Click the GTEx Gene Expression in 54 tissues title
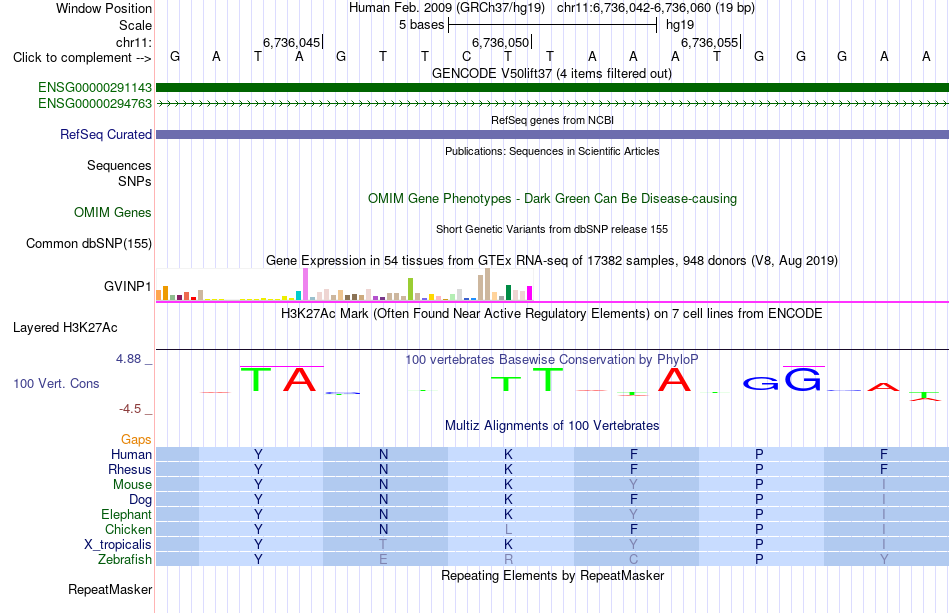 click(x=552, y=260)
